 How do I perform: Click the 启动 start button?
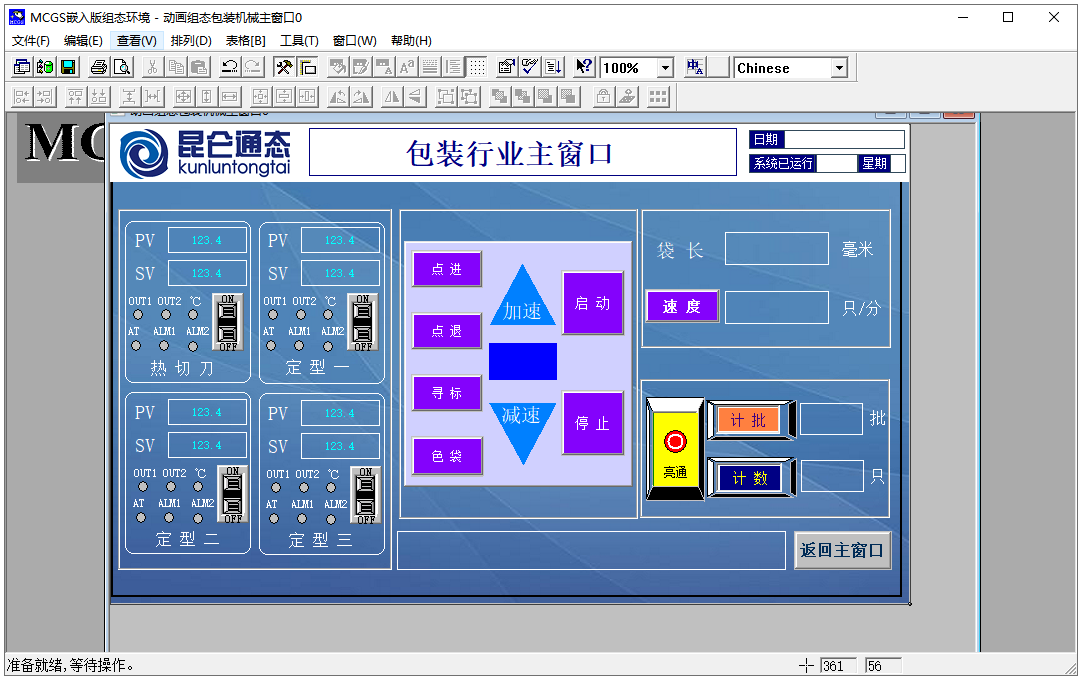[x=593, y=303]
